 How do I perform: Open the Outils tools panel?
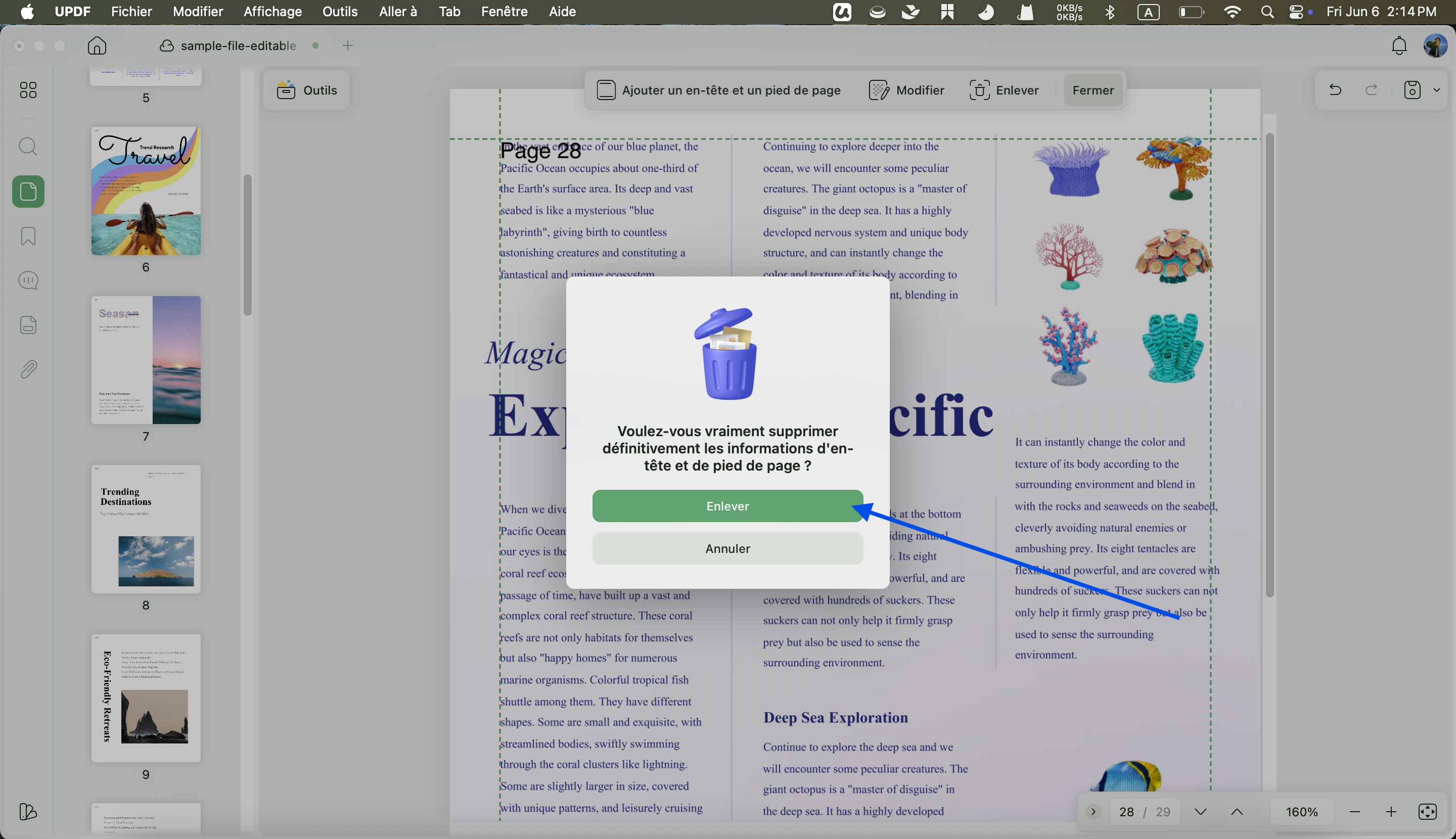(306, 90)
